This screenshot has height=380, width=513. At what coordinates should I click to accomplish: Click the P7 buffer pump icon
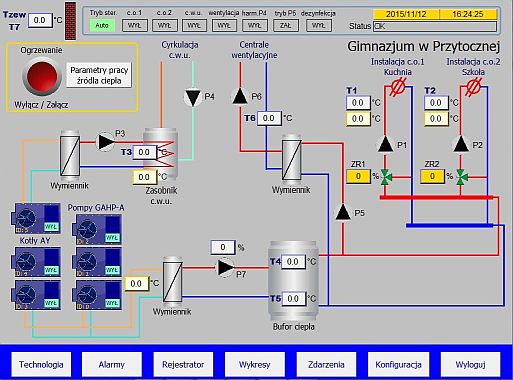click(226, 267)
